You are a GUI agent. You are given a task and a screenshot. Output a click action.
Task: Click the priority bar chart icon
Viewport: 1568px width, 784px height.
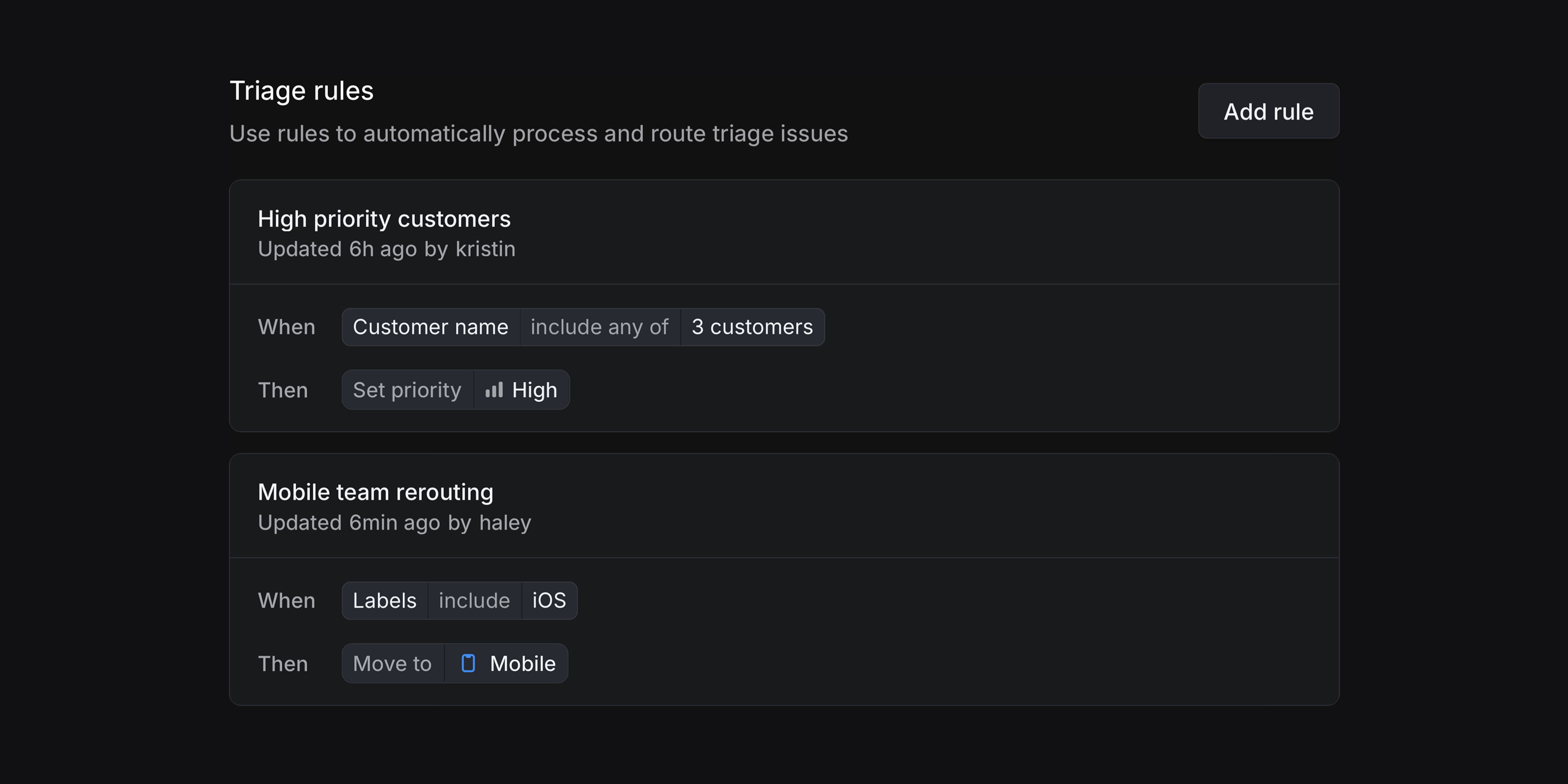494,389
